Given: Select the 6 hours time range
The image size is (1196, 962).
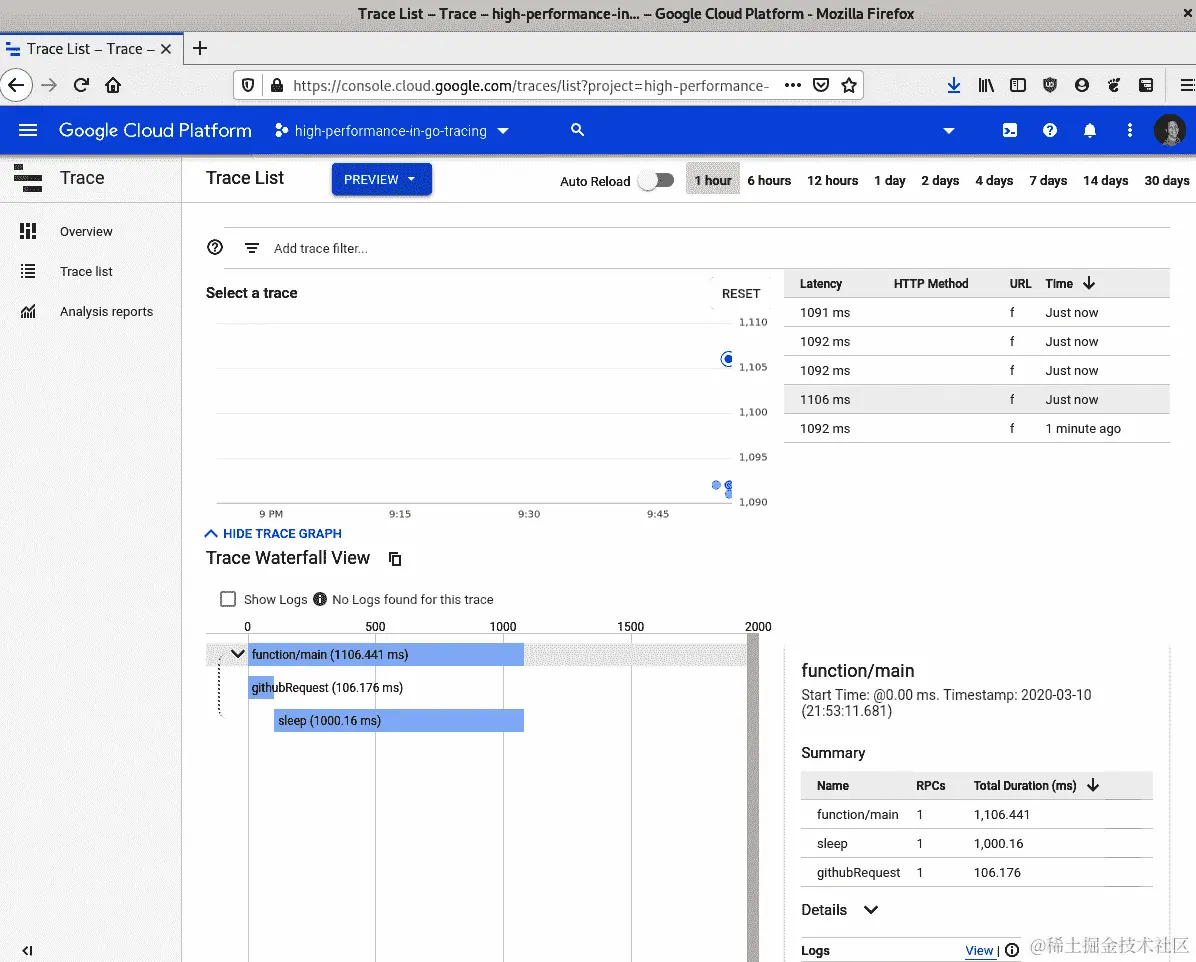Looking at the screenshot, I should (x=769, y=181).
